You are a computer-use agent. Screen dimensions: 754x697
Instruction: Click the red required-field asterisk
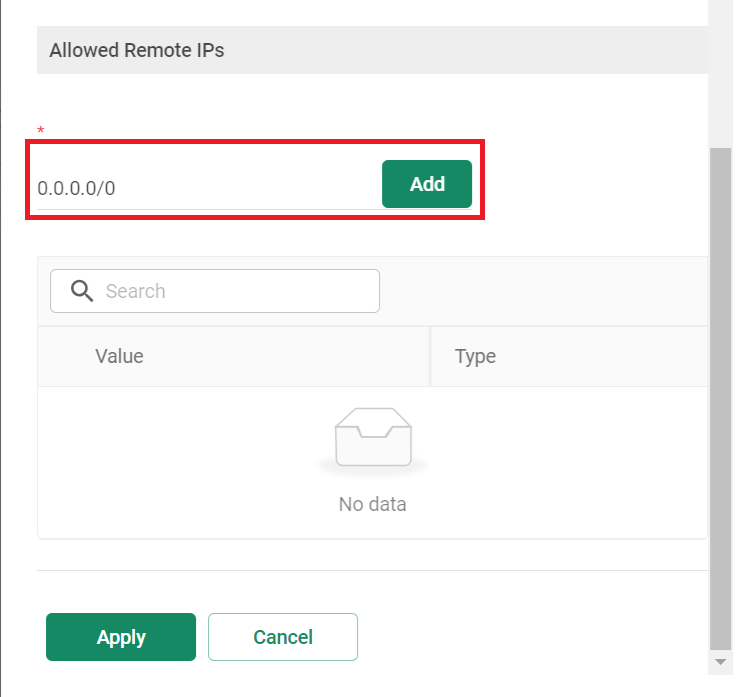point(40,130)
